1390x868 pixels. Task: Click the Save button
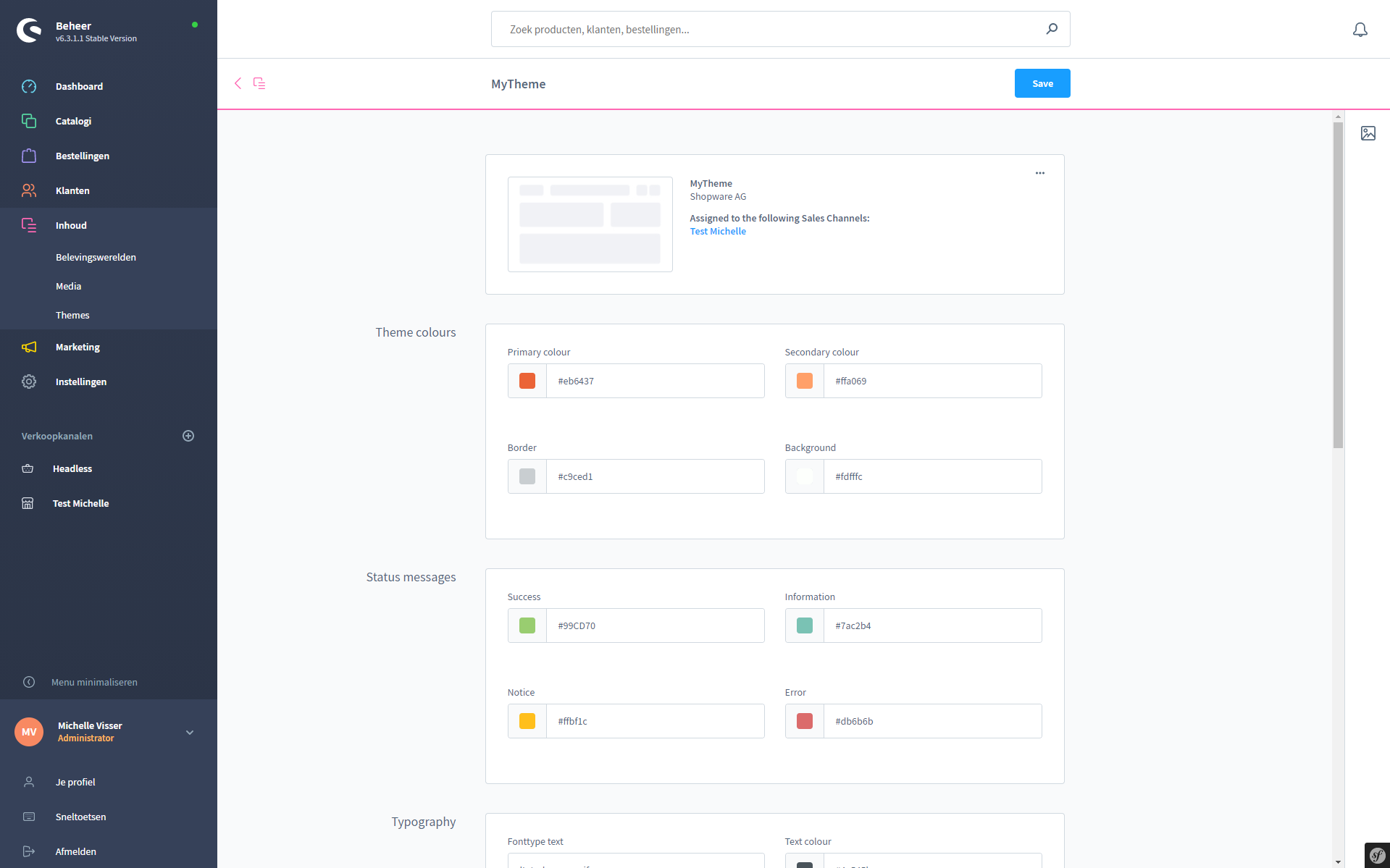1042,83
